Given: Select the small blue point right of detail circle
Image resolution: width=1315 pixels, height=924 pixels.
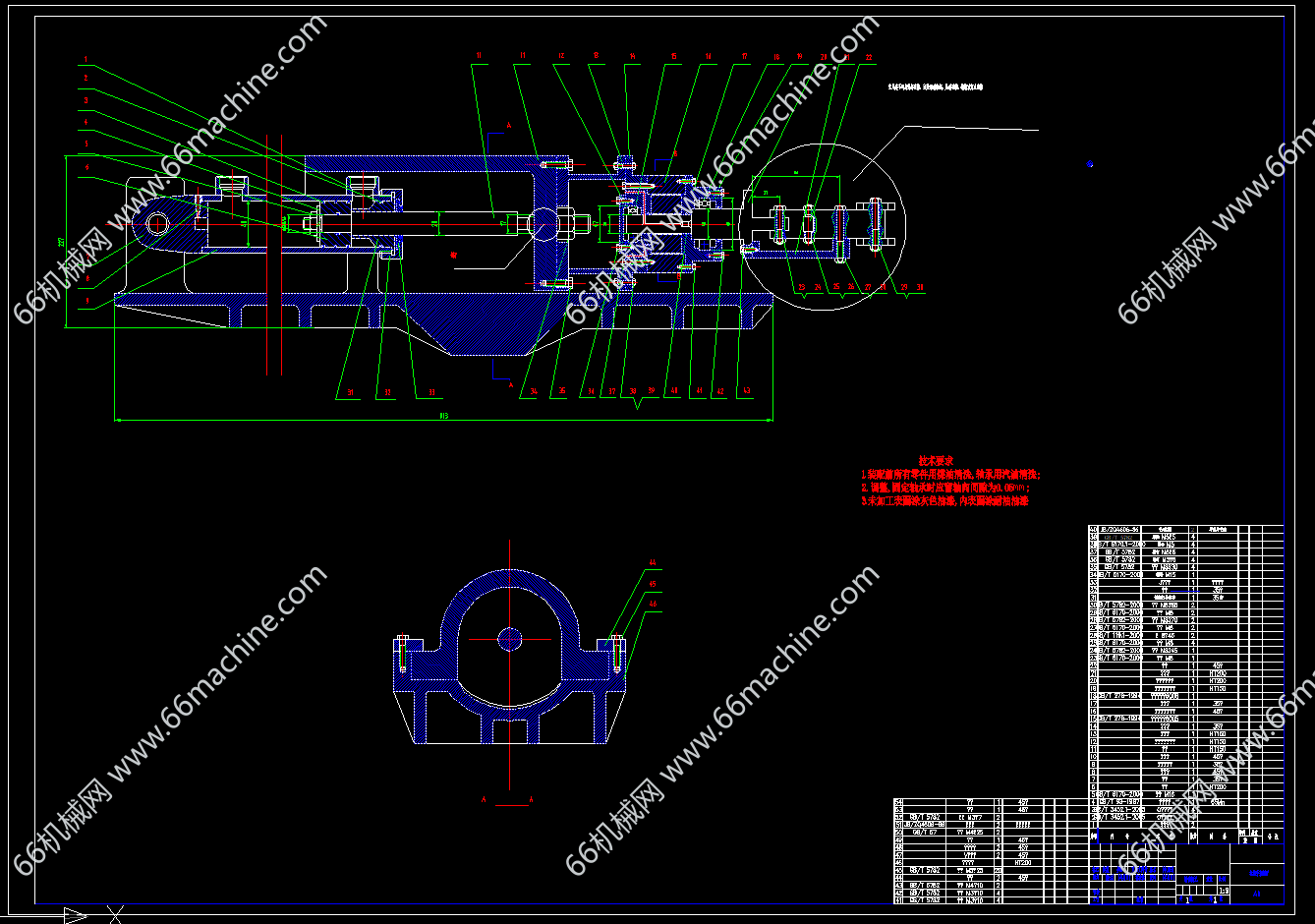Looking at the screenshot, I should pos(1089,164).
